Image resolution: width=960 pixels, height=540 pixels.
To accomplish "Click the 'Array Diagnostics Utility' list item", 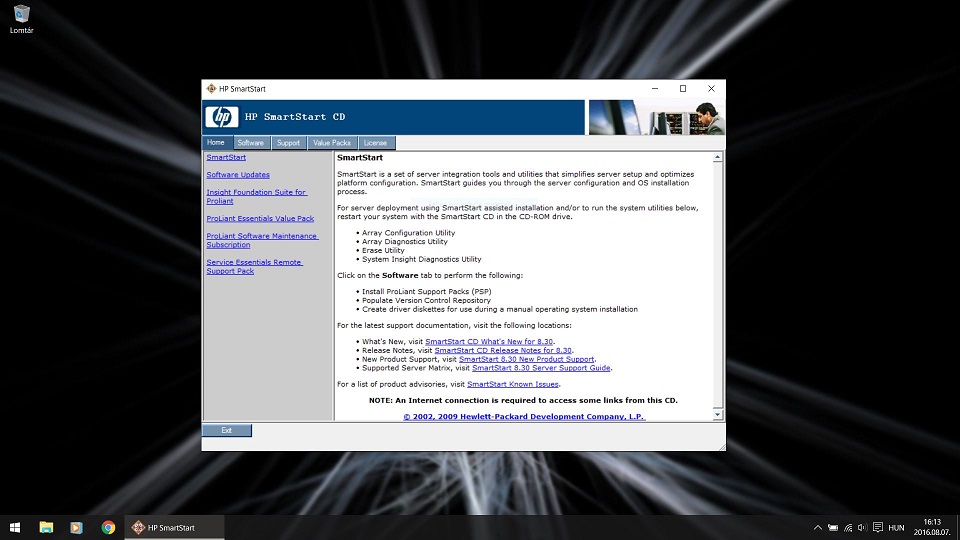I will tap(404, 241).
